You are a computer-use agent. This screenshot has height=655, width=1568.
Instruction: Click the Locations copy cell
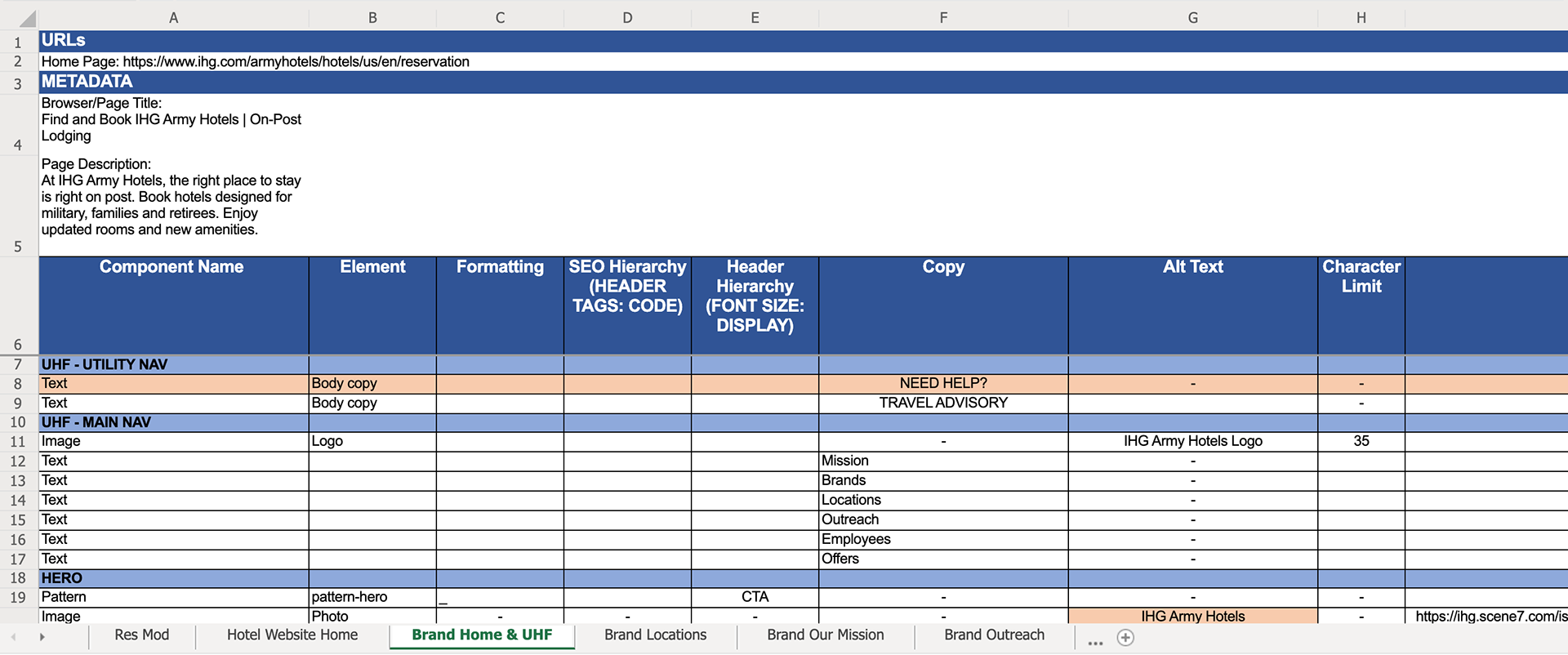pyautogui.click(x=943, y=500)
